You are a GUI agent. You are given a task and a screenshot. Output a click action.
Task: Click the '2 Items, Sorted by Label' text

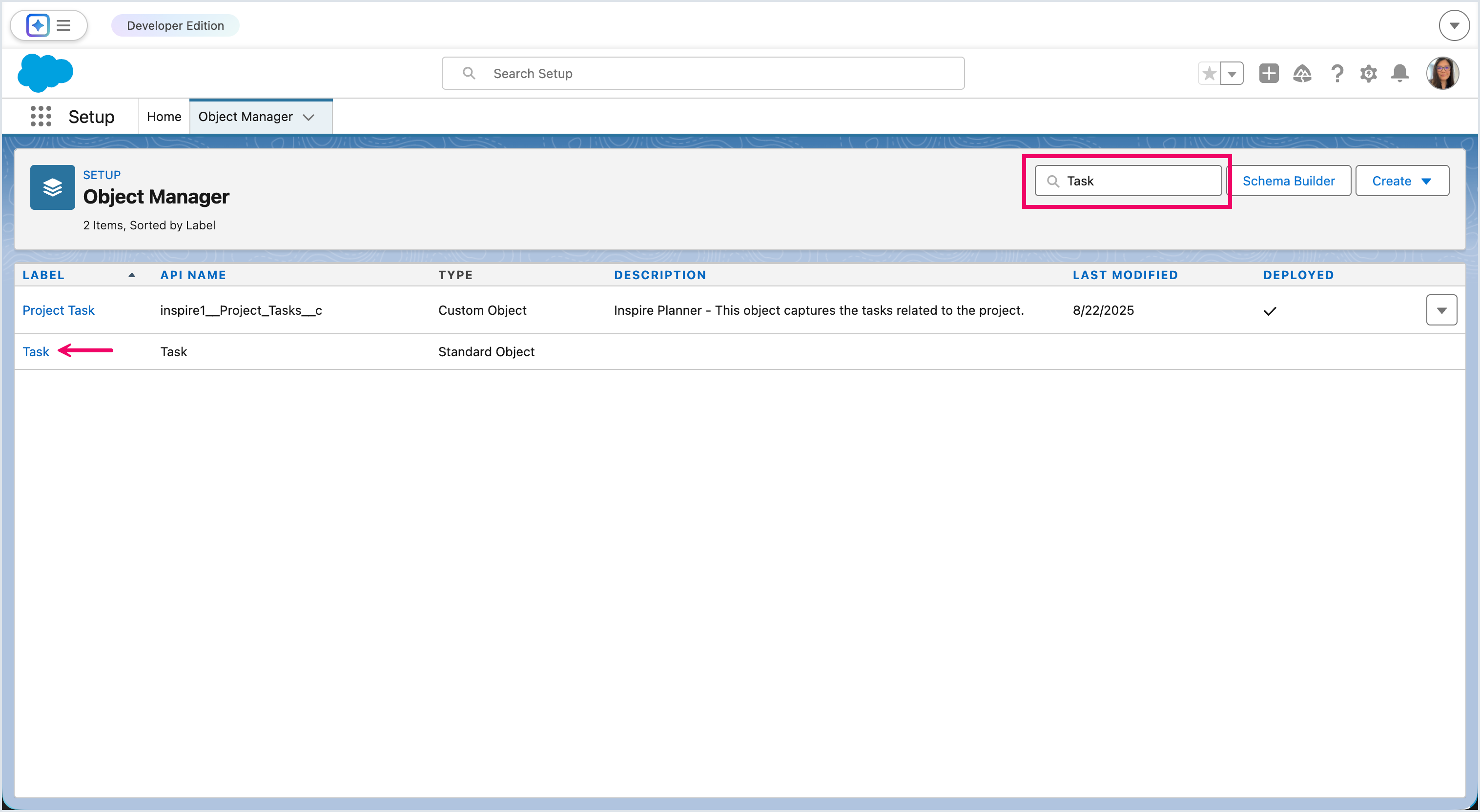149,225
